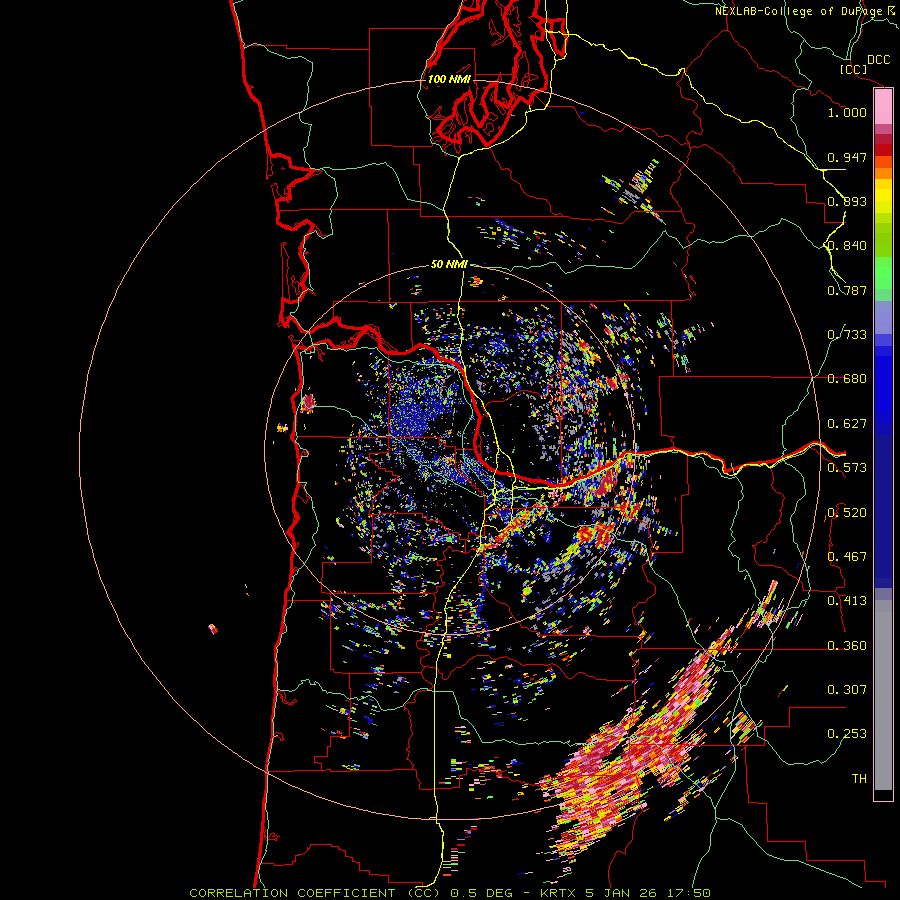Select the 0.840 color scale value

point(847,246)
